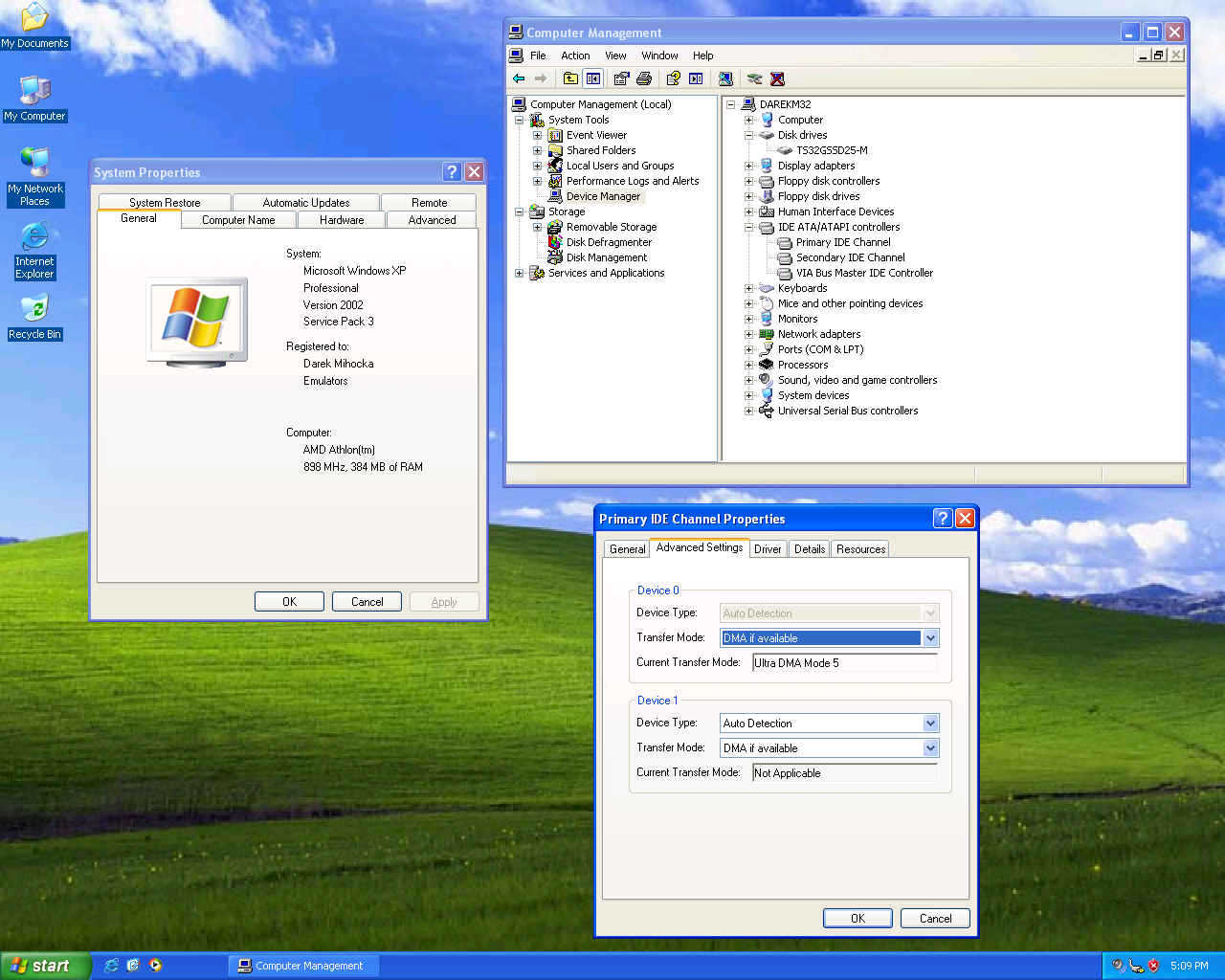Image resolution: width=1225 pixels, height=980 pixels.
Task: Select the Internet Explorer desktop icon
Action: click(34, 250)
